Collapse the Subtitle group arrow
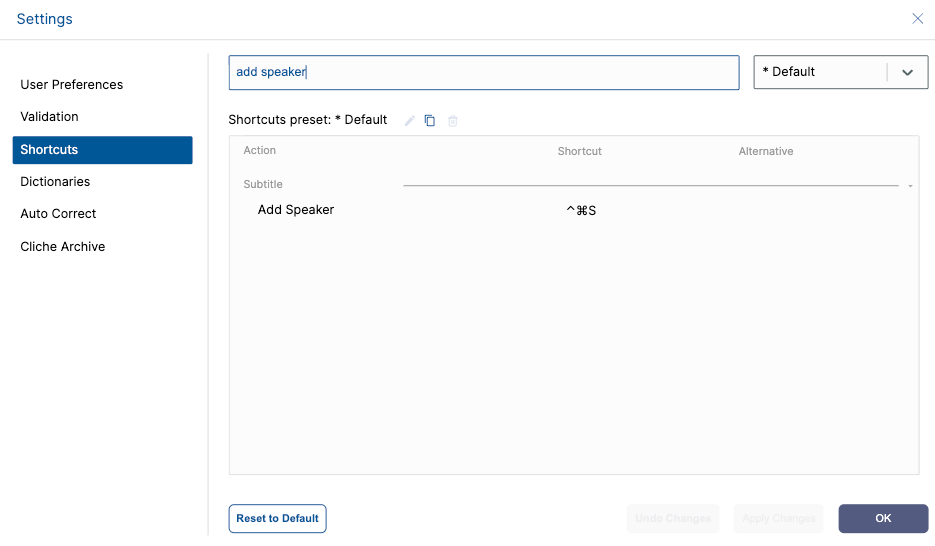The width and height of the screenshot is (935, 546). (x=911, y=186)
